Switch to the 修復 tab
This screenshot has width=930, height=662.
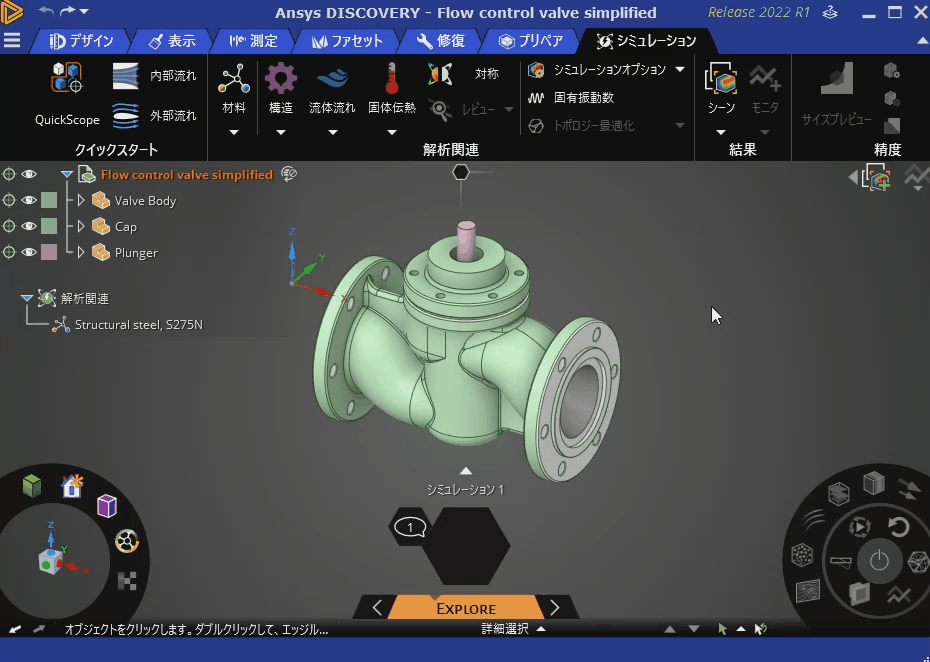(441, 41)
